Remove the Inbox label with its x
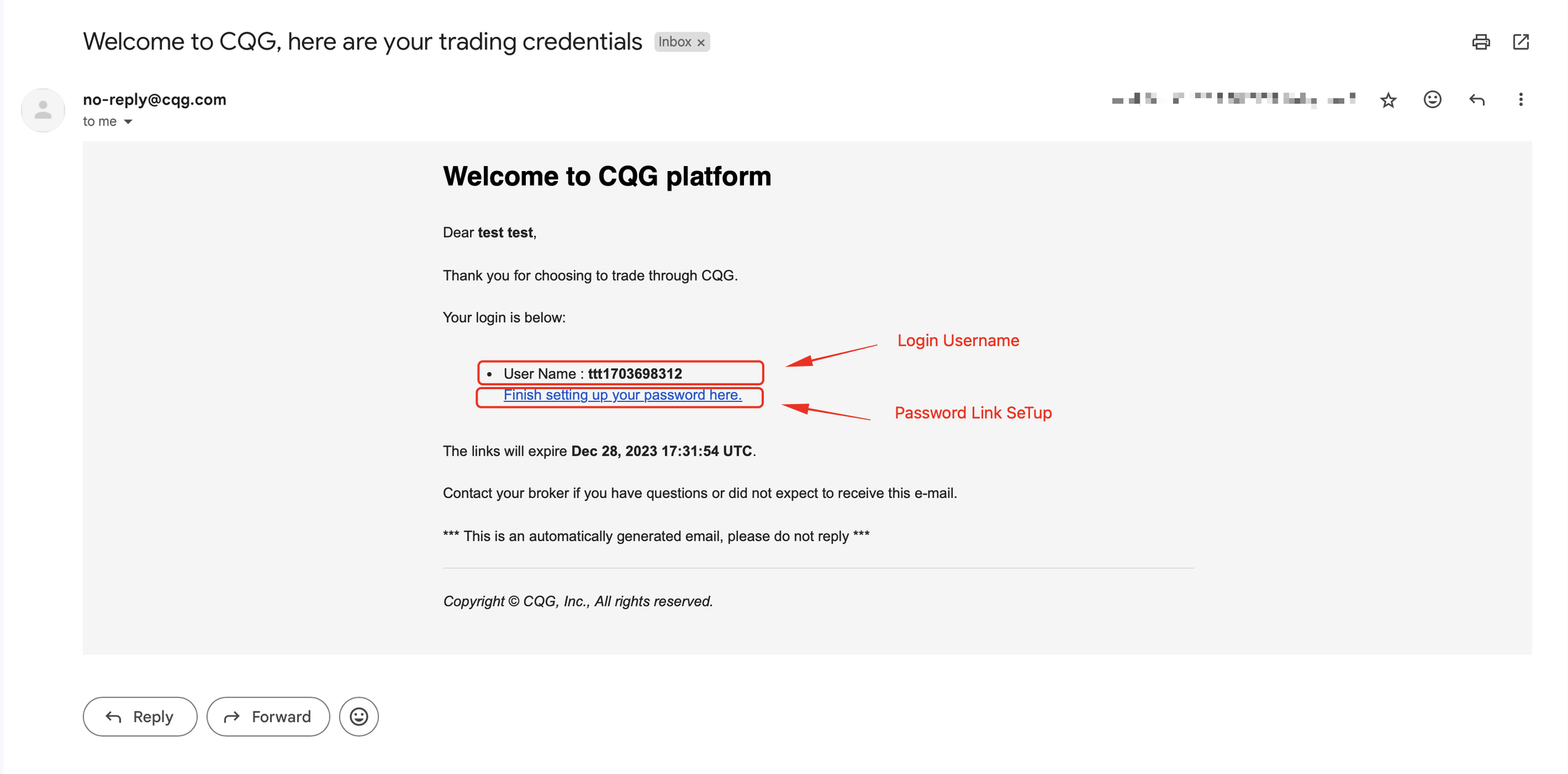The height and width of the screenshot is (774, 1568). 701,43
